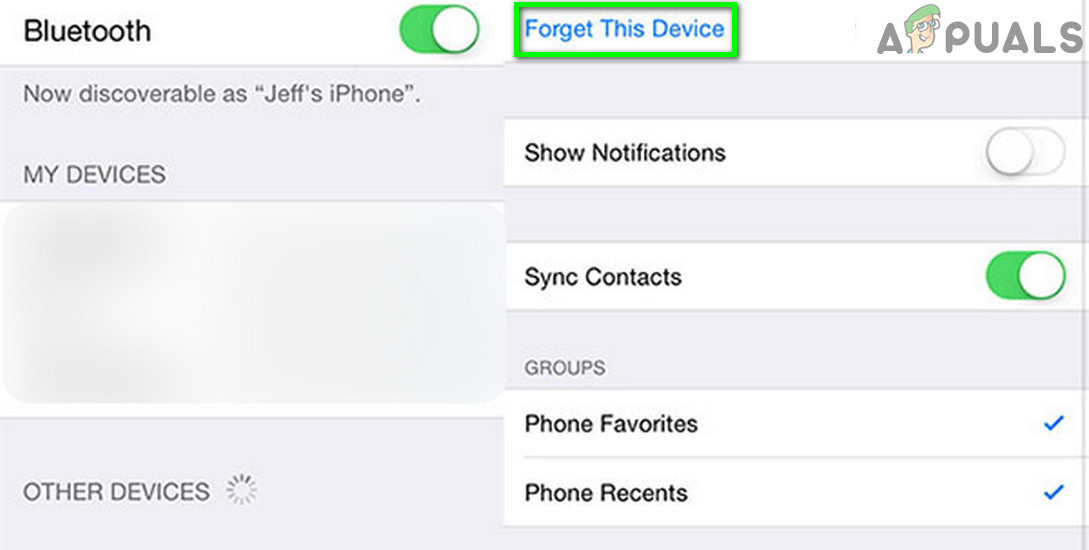Screen dimensions: 1089x550
Task: Turn off the Bluetooth switch
Action: point(440,31)
